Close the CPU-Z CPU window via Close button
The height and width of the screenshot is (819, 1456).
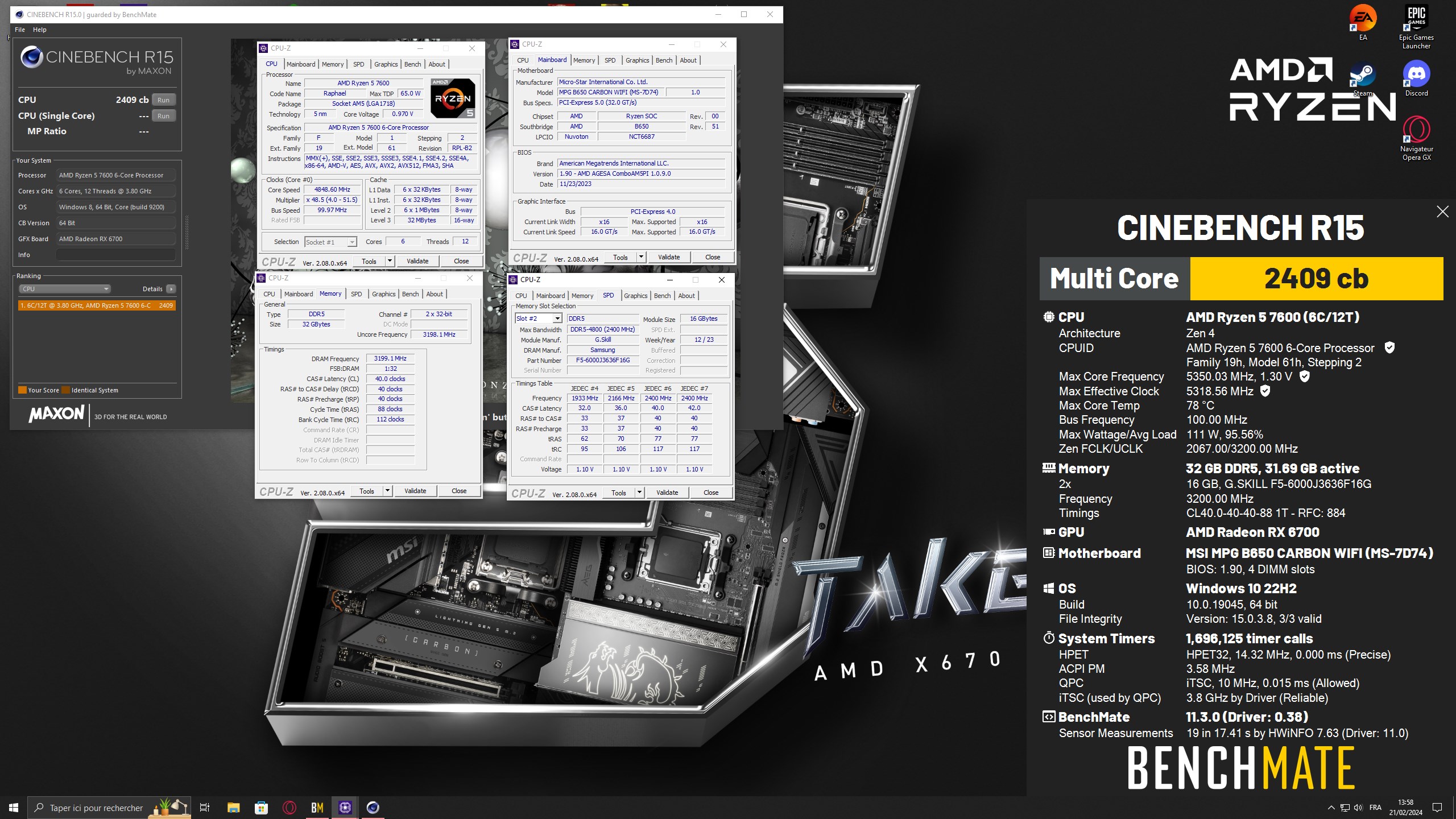coord(461,261)
